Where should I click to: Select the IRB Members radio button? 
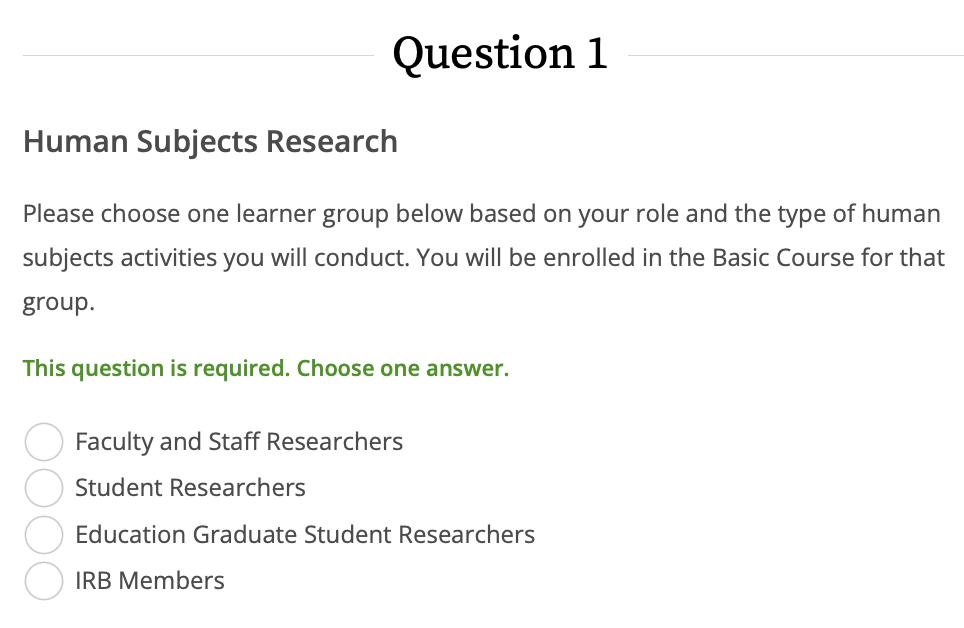44,581
